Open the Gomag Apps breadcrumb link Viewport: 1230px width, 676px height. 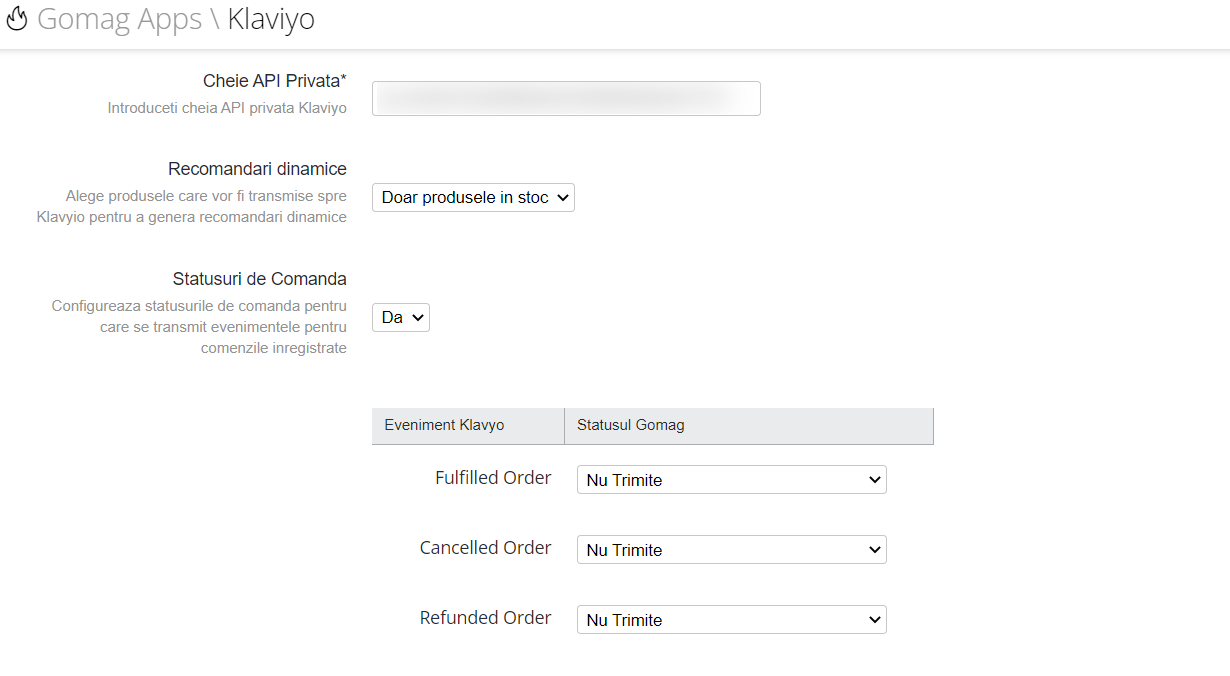point(119,19)
